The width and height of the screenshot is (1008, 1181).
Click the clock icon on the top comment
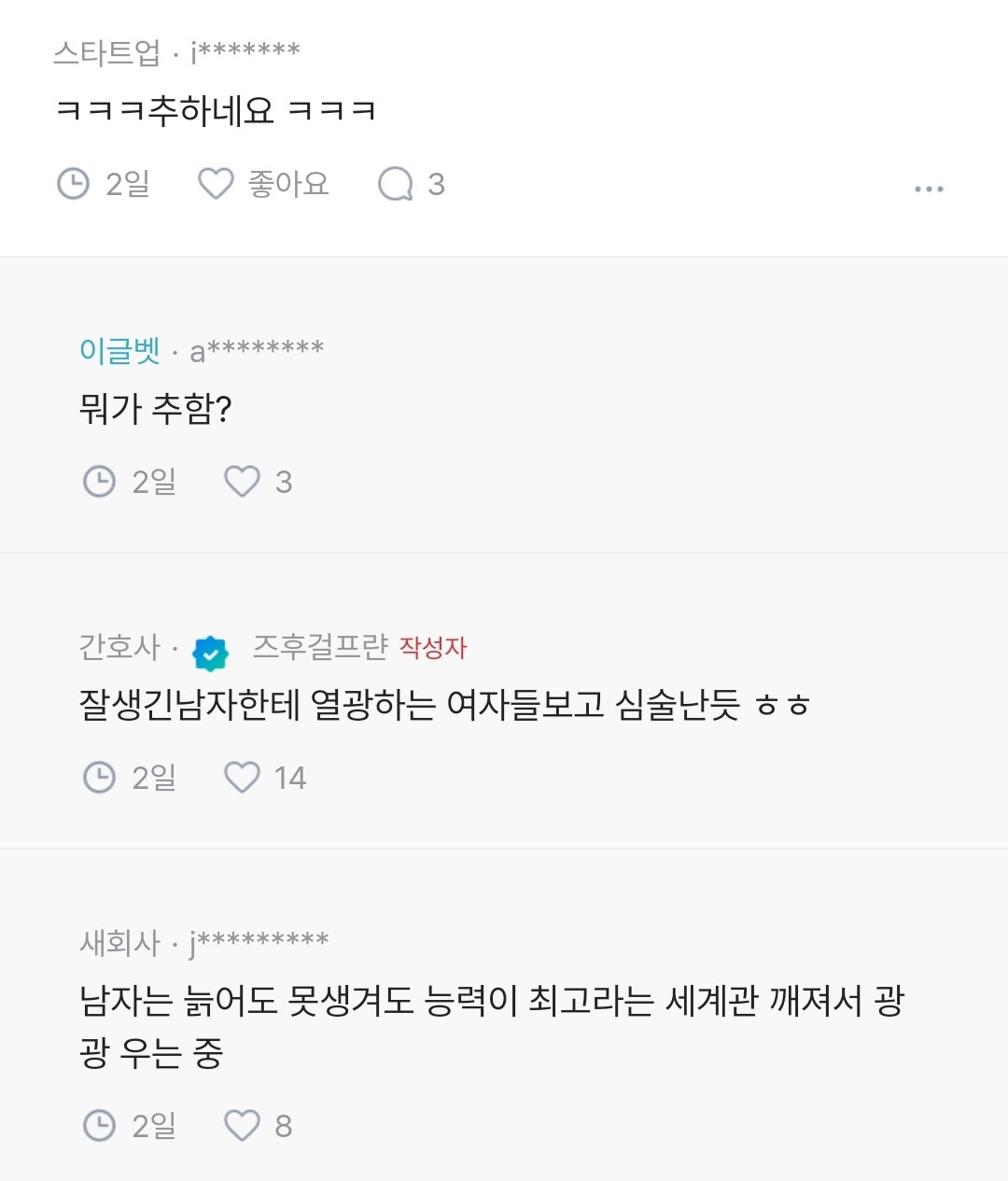pos(73,184)
